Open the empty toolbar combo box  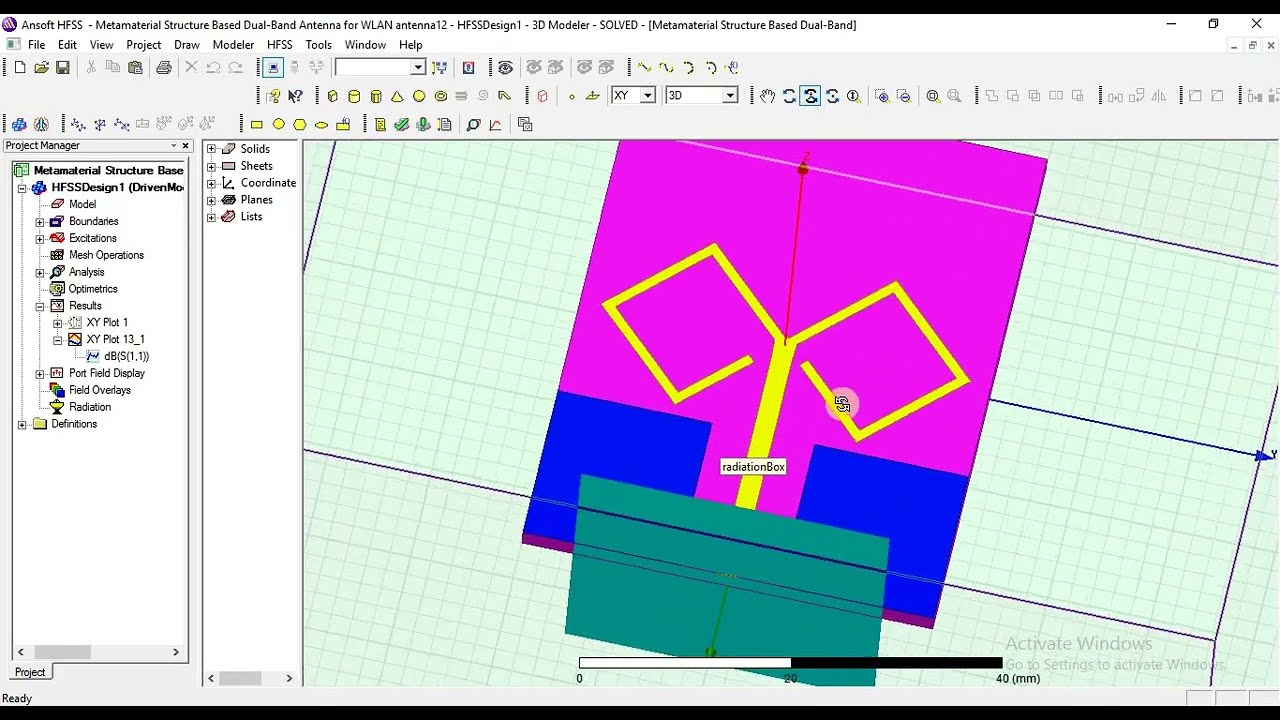380,67
